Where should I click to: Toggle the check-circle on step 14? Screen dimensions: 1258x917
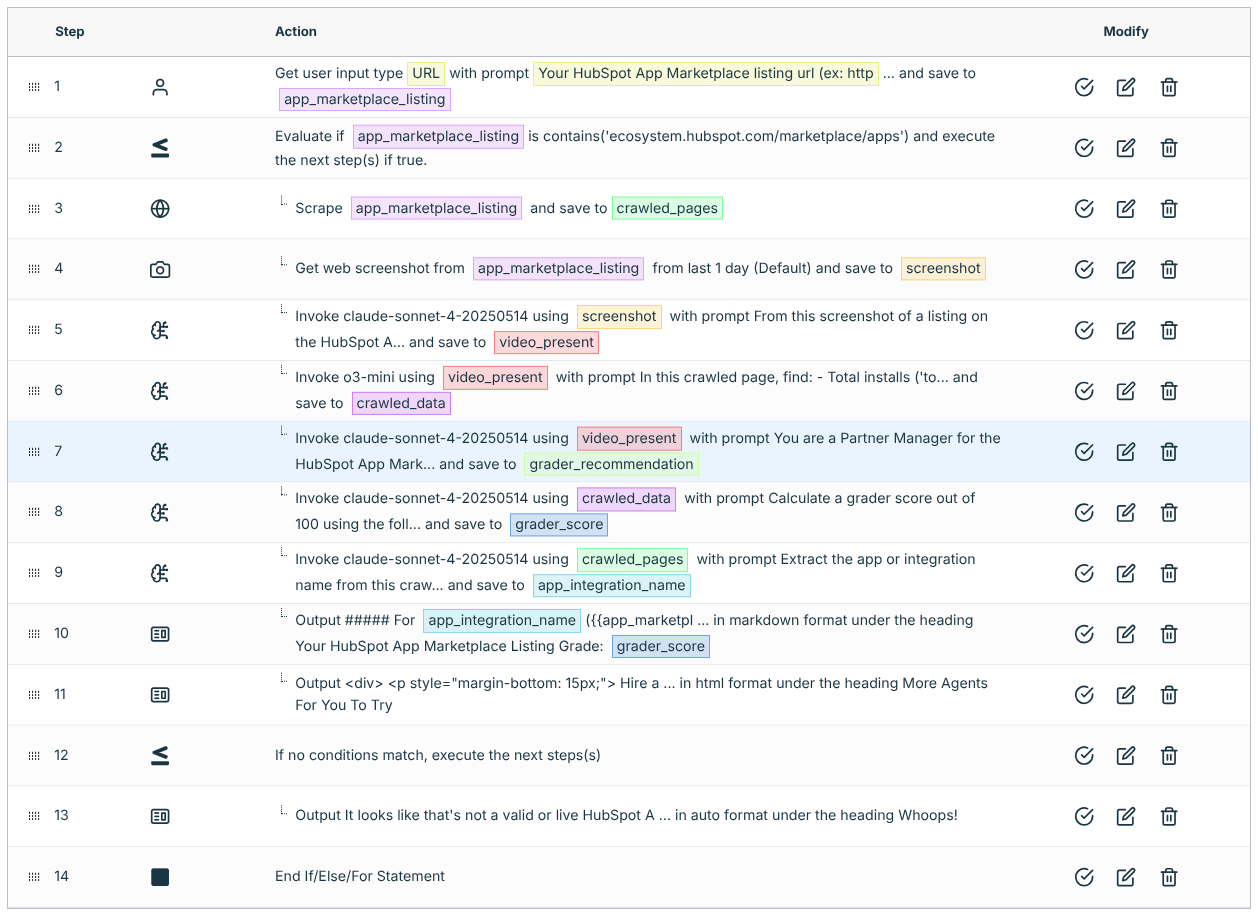click(1084, 876)
